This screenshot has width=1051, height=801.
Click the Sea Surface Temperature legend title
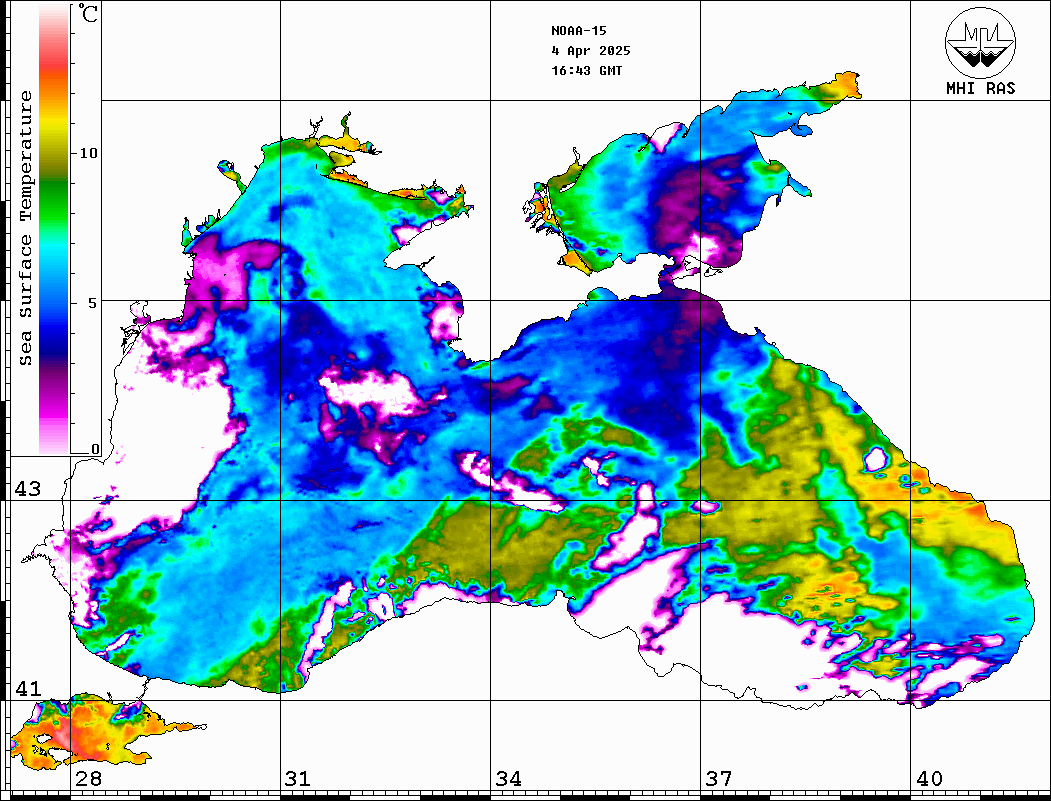25,228
